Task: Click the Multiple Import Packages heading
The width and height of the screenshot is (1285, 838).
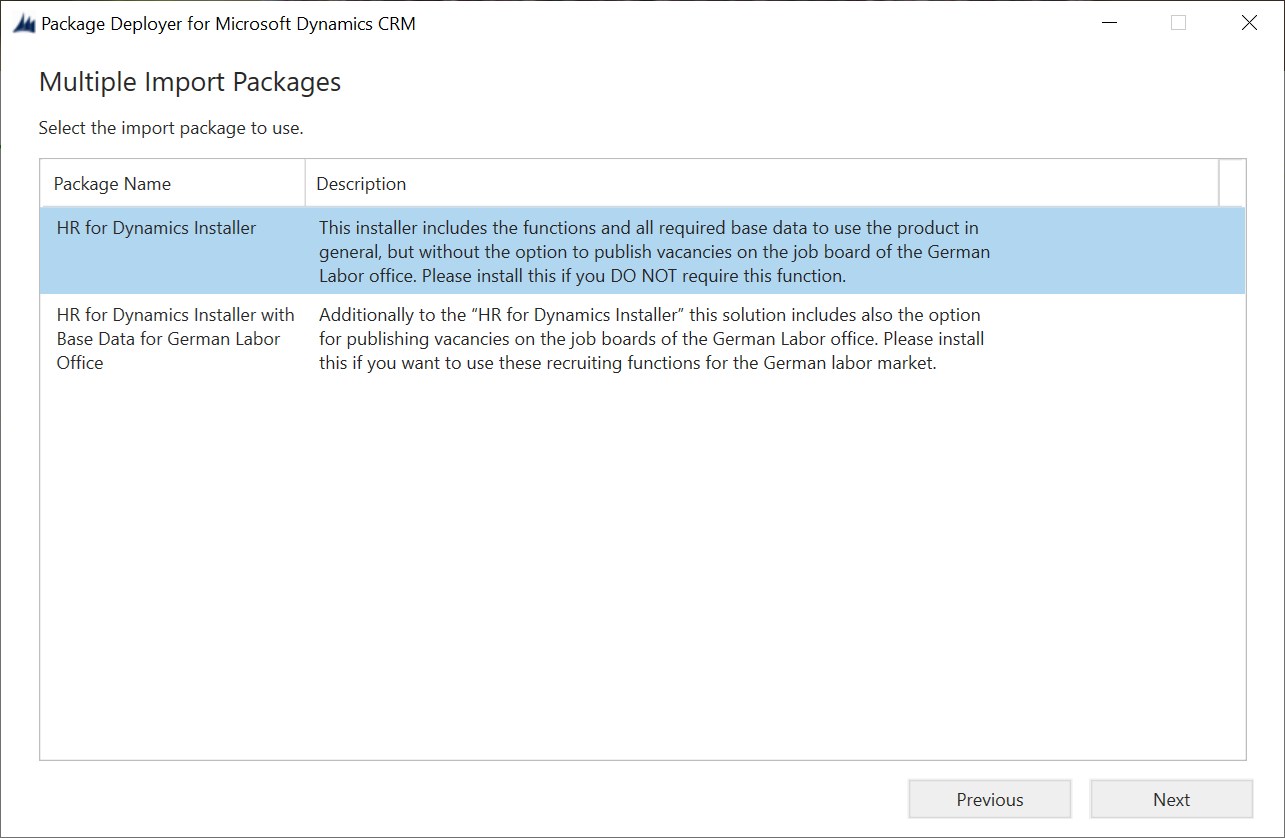Action: 190,82
